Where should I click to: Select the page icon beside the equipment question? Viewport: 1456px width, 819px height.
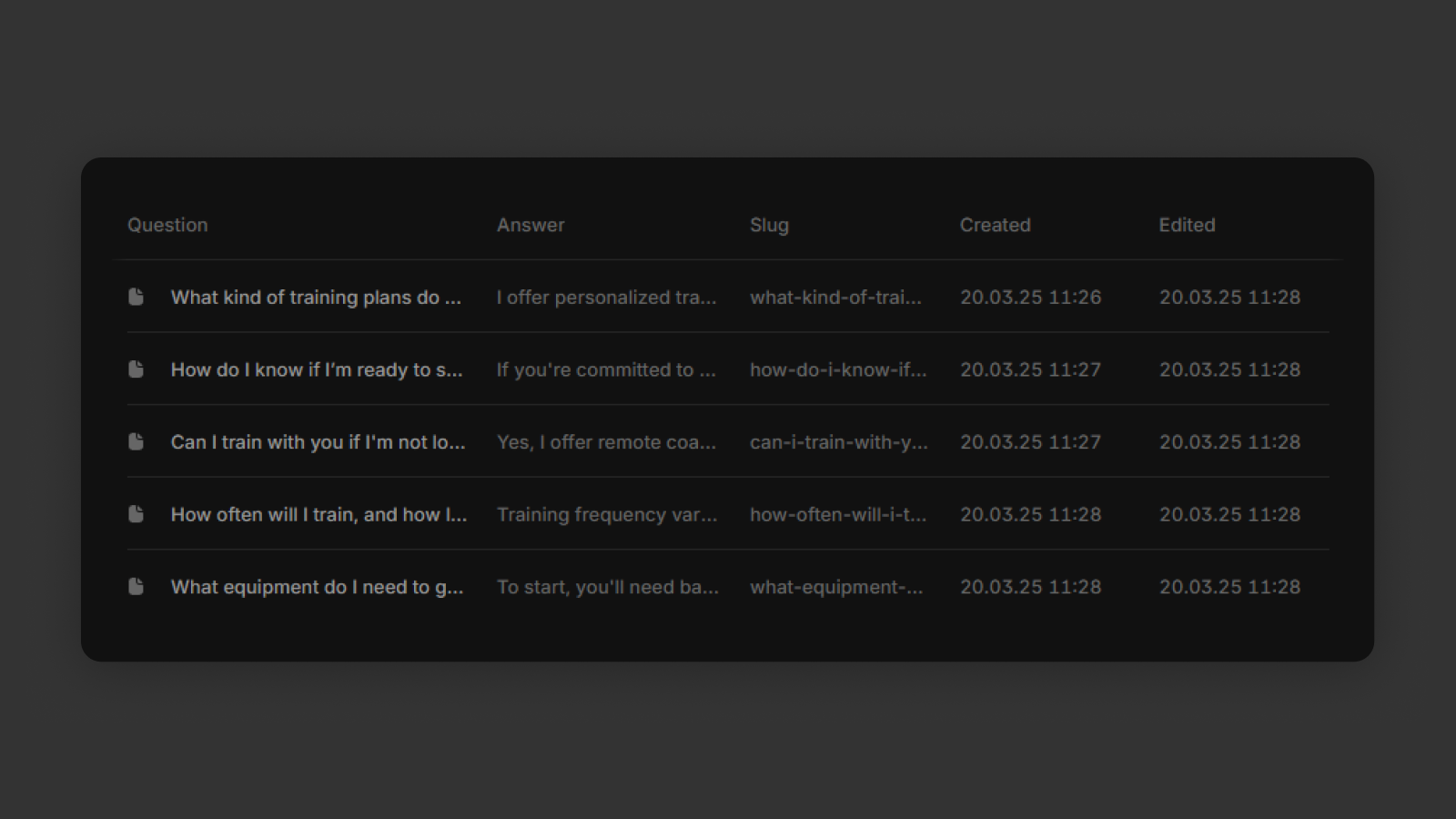coord(136,586)
